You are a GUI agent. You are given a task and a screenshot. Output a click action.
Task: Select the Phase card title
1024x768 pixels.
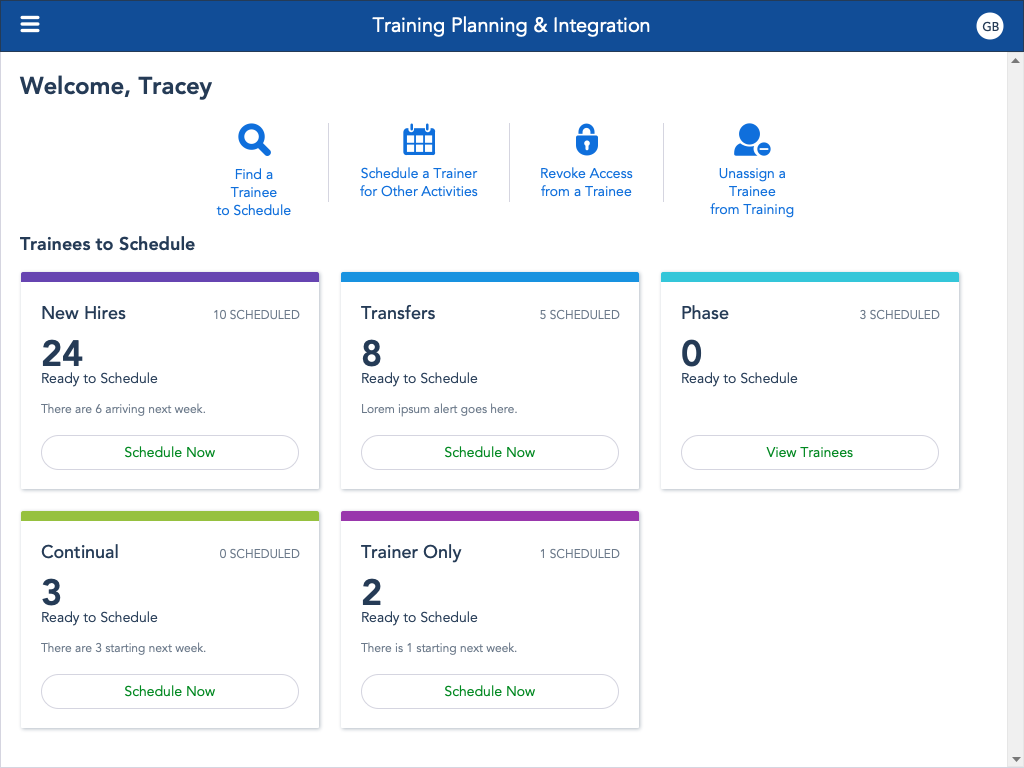(705, 313)
